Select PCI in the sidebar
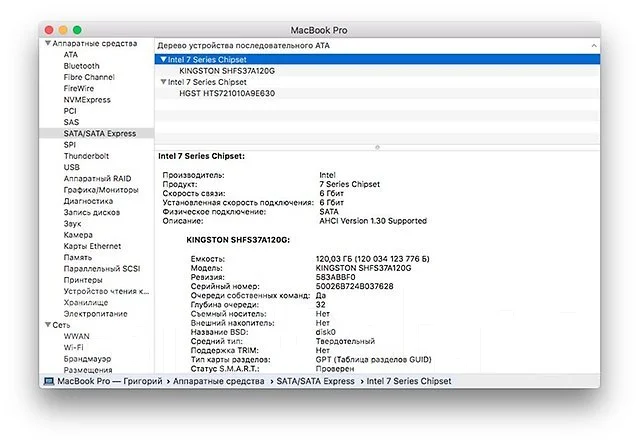Viewport: 640px width, 445px height. pyautogui.click(x=70, y=111)
